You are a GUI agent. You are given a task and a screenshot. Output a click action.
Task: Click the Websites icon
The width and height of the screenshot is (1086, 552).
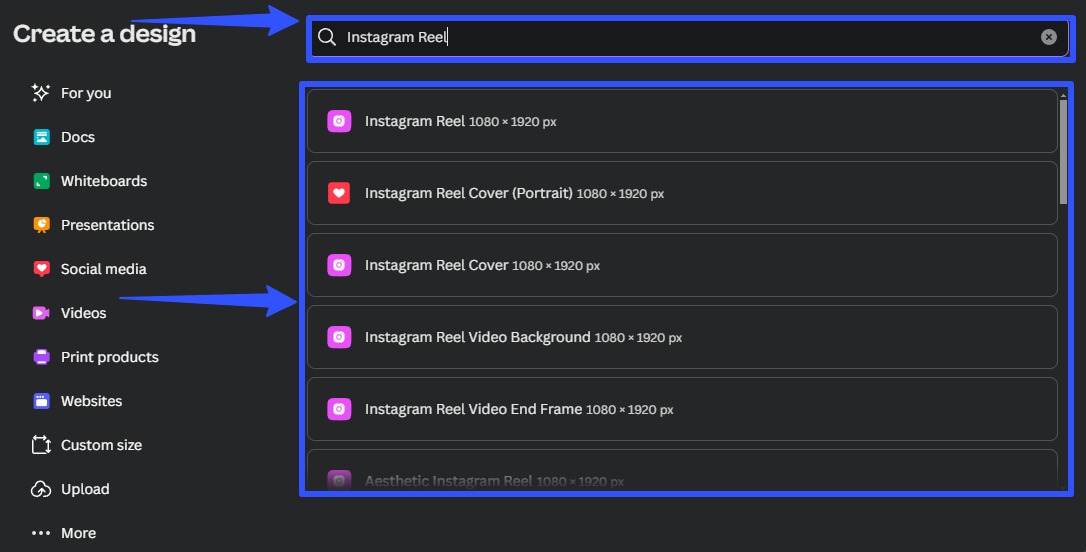42,401
